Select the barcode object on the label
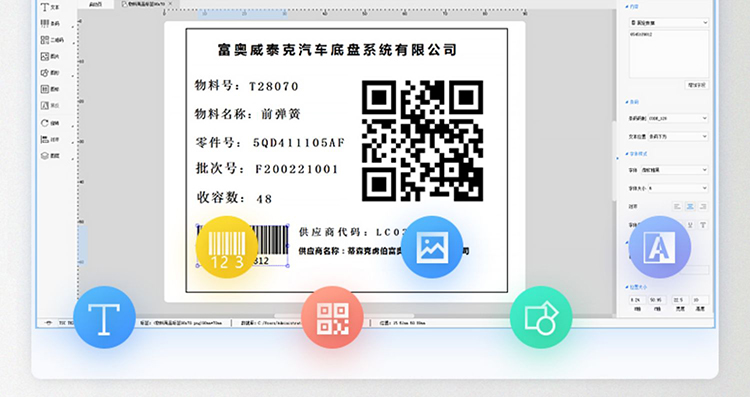 coord(242,245)
